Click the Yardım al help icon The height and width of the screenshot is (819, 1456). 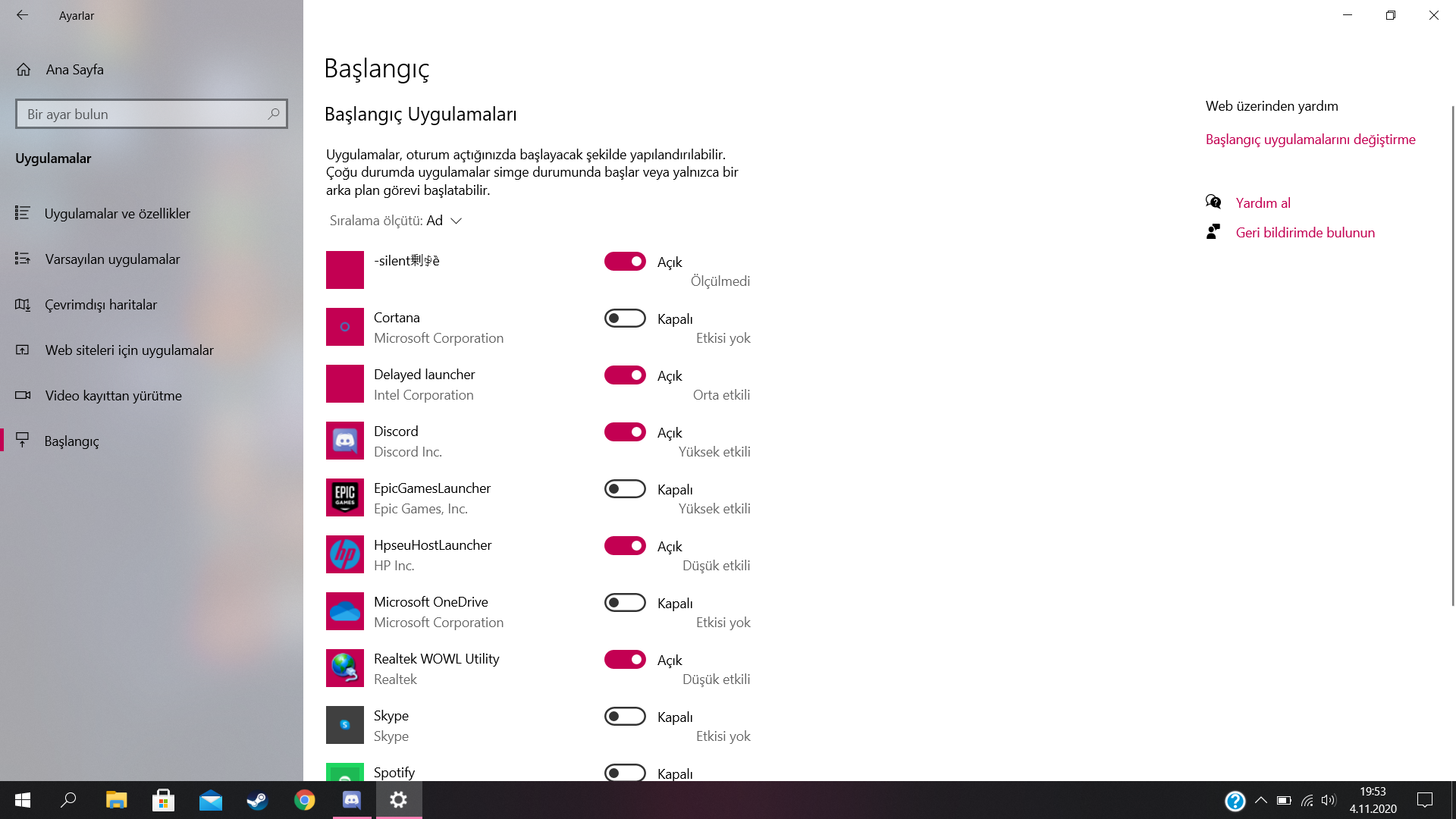tap(1213, 202)
